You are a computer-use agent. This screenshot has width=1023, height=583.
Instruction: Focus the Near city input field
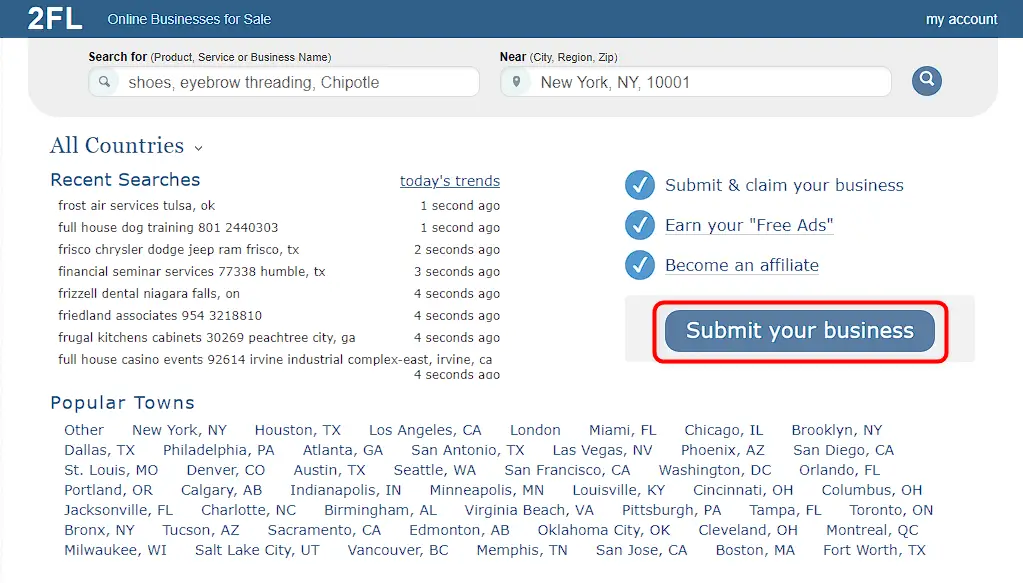[x=695, y=82]
